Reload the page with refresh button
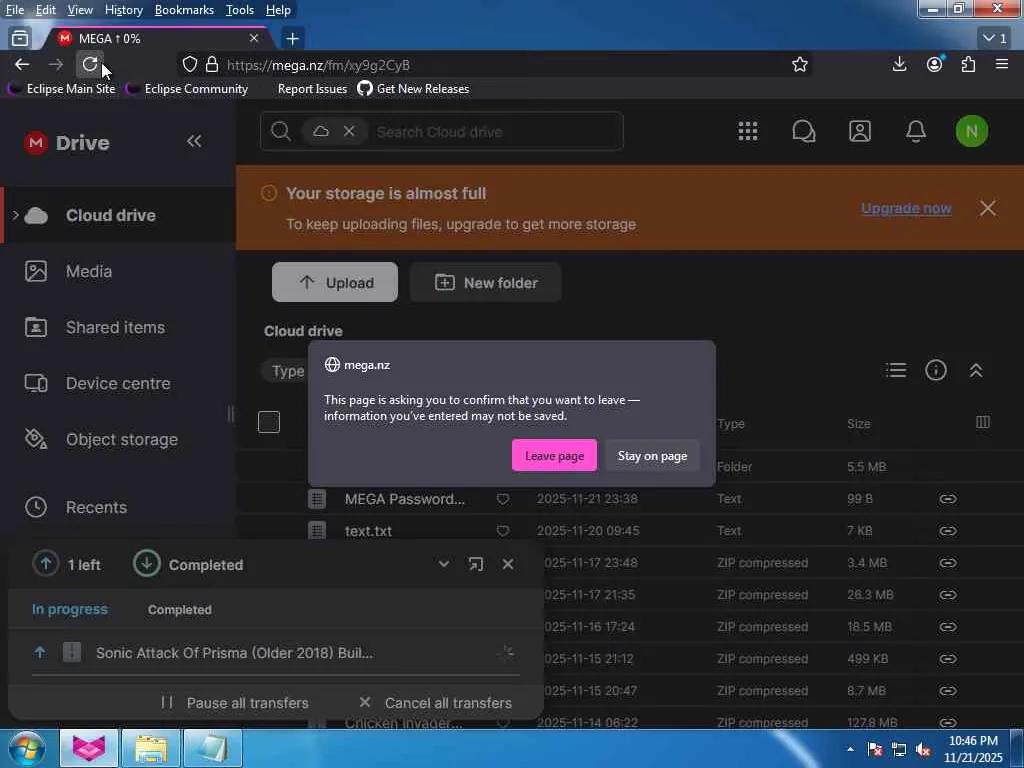Viewport: 1024px width, 768px height. 89,64
